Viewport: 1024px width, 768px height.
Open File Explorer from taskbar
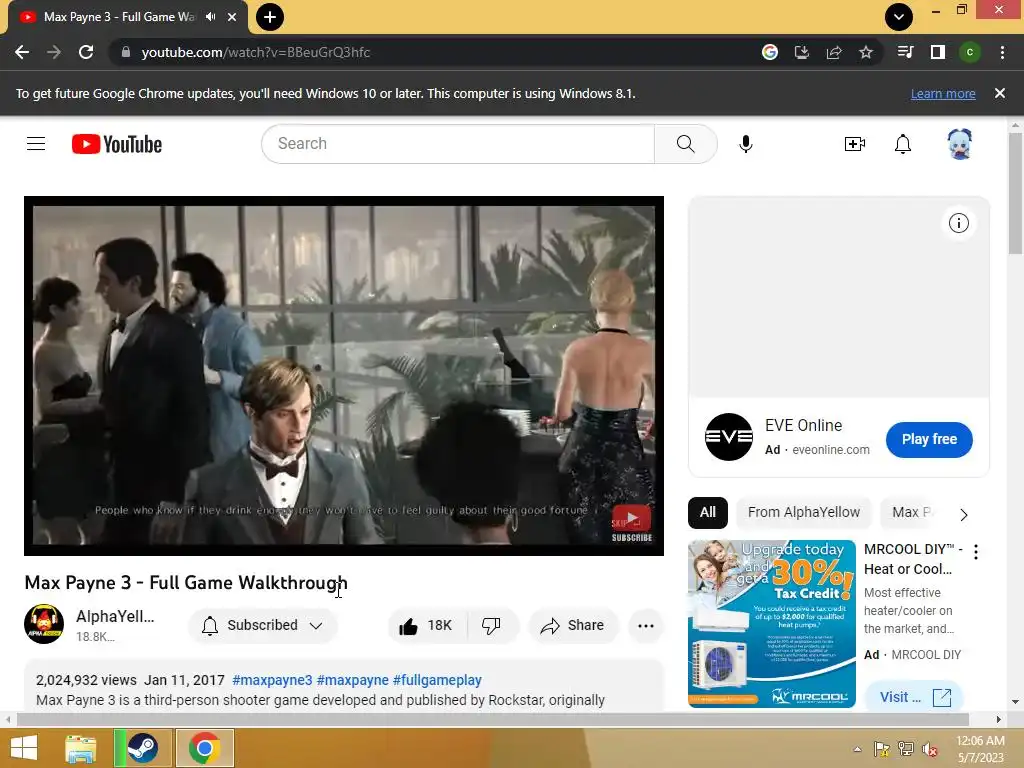pyautogui.click(x=81, y=748)
